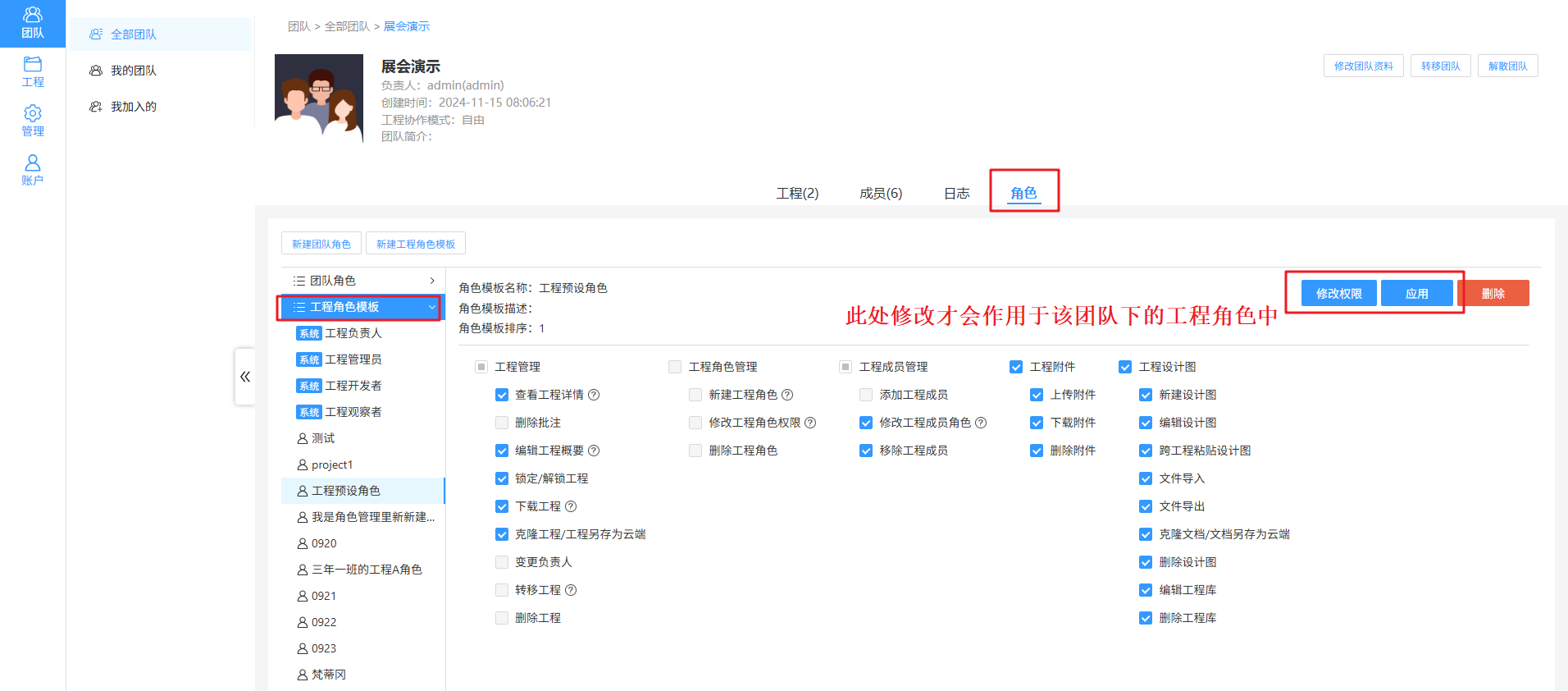This screenshot has height=691, width=1568.
Task: Toggle the 查看工程详情 checkbox
Action: point(502,395)
